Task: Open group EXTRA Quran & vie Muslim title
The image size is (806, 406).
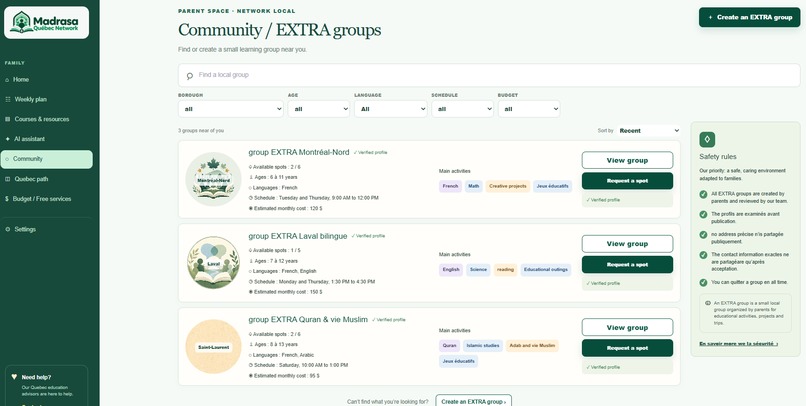Action: click(308, 320)
